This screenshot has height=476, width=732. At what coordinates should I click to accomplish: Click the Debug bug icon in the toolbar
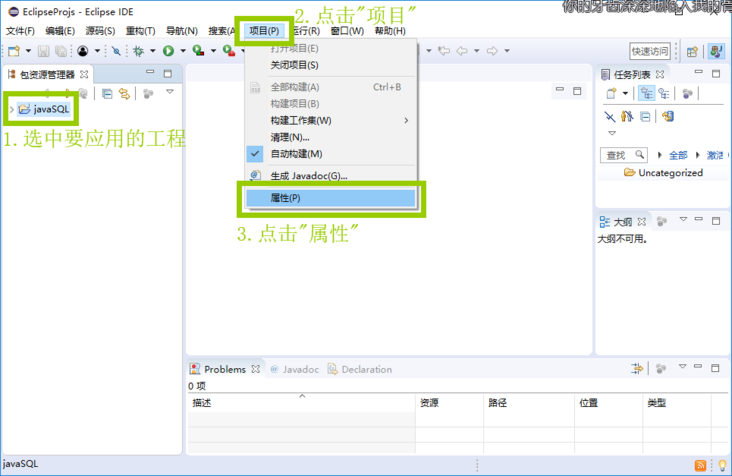tap(139, 51)
